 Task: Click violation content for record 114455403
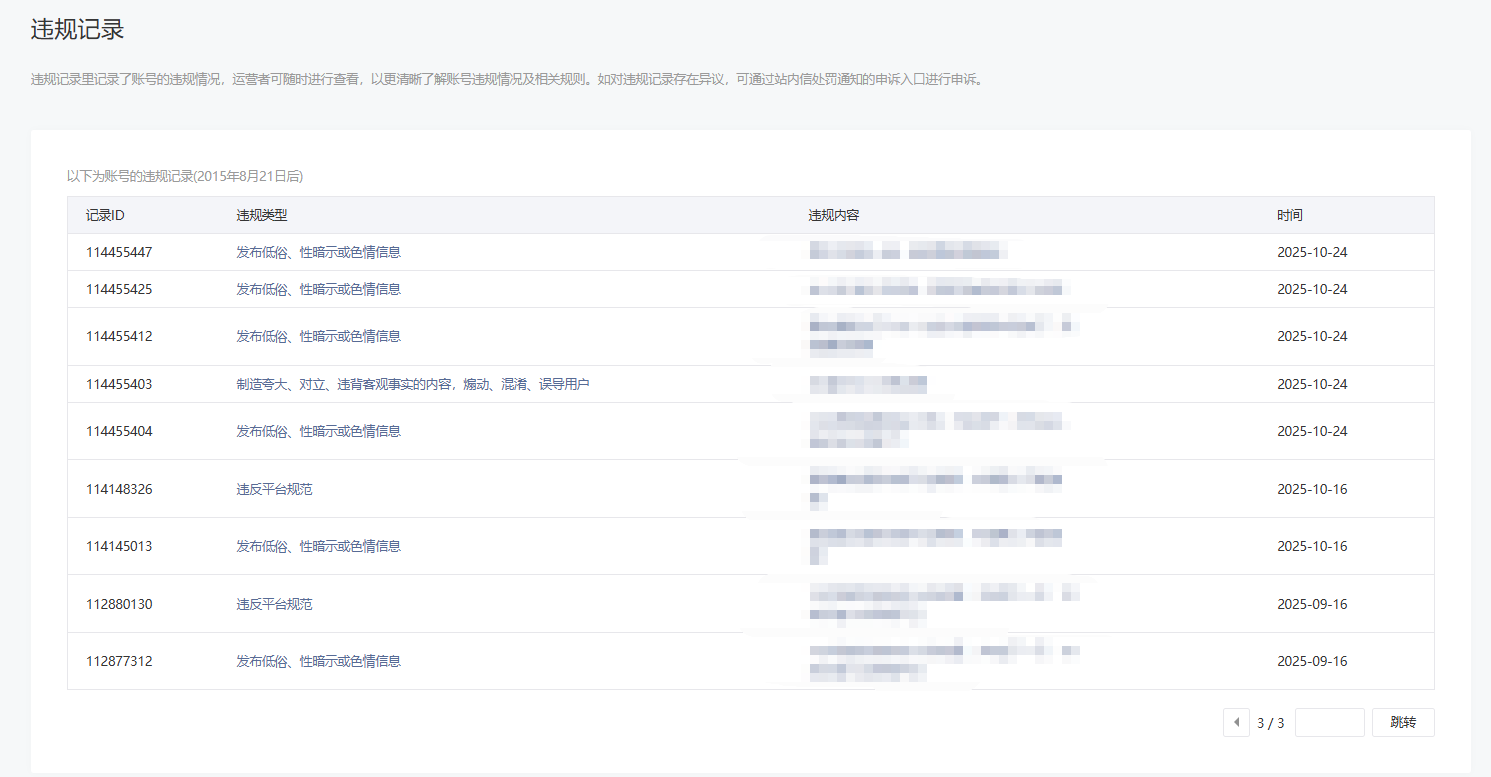pos(868,383)
